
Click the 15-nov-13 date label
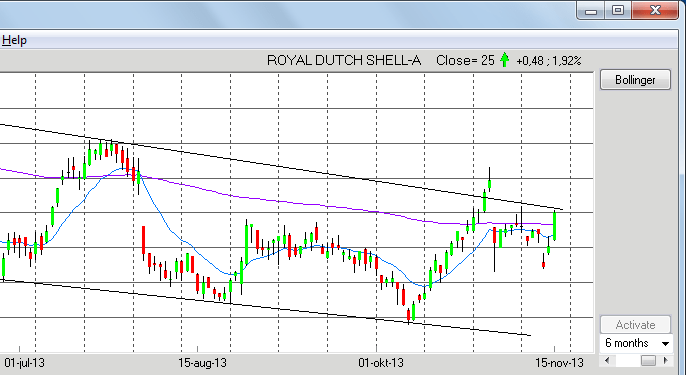[x=560, y=363]
